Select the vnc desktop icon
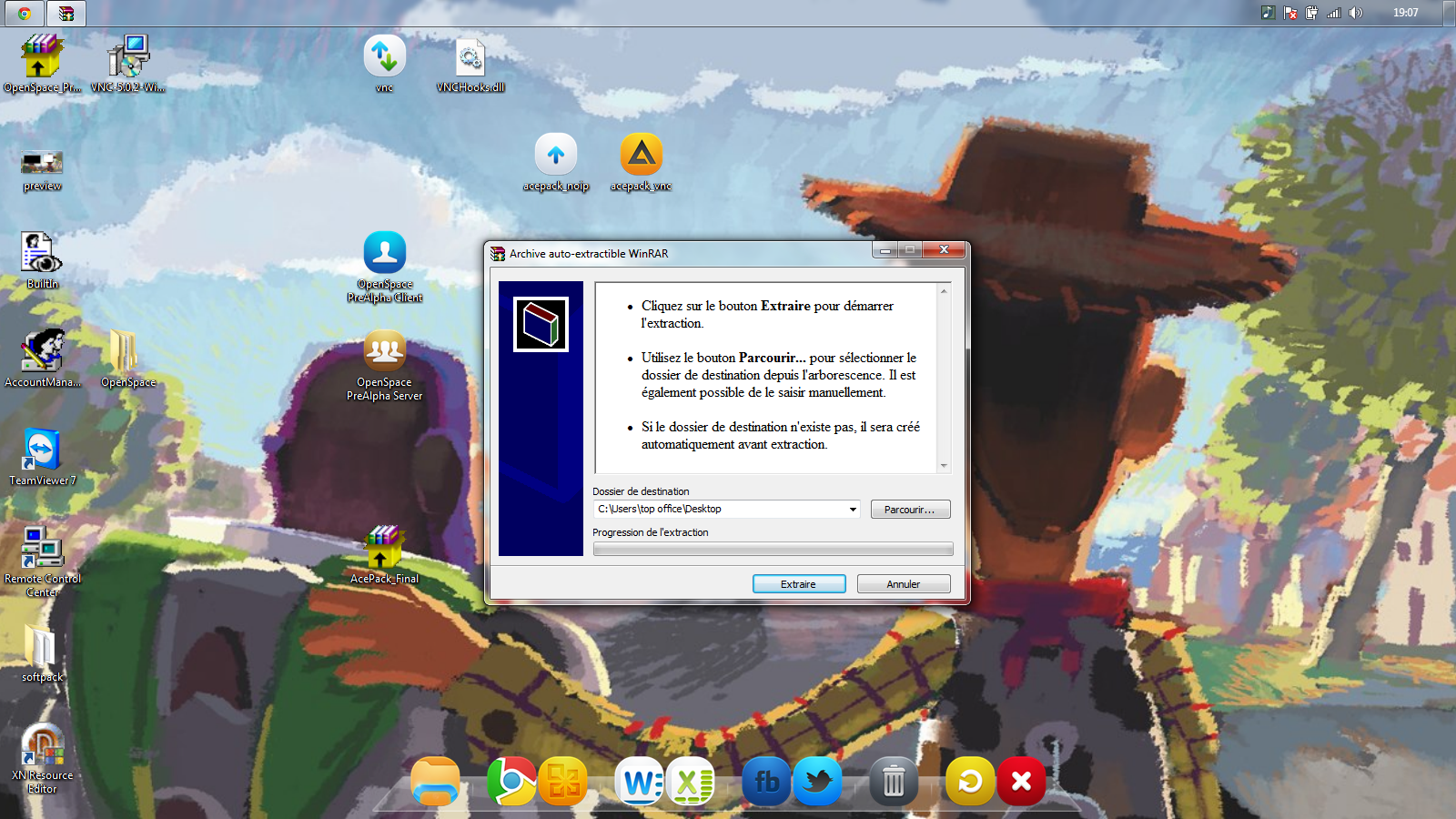1456x819 pixels. tap(385, 64)
